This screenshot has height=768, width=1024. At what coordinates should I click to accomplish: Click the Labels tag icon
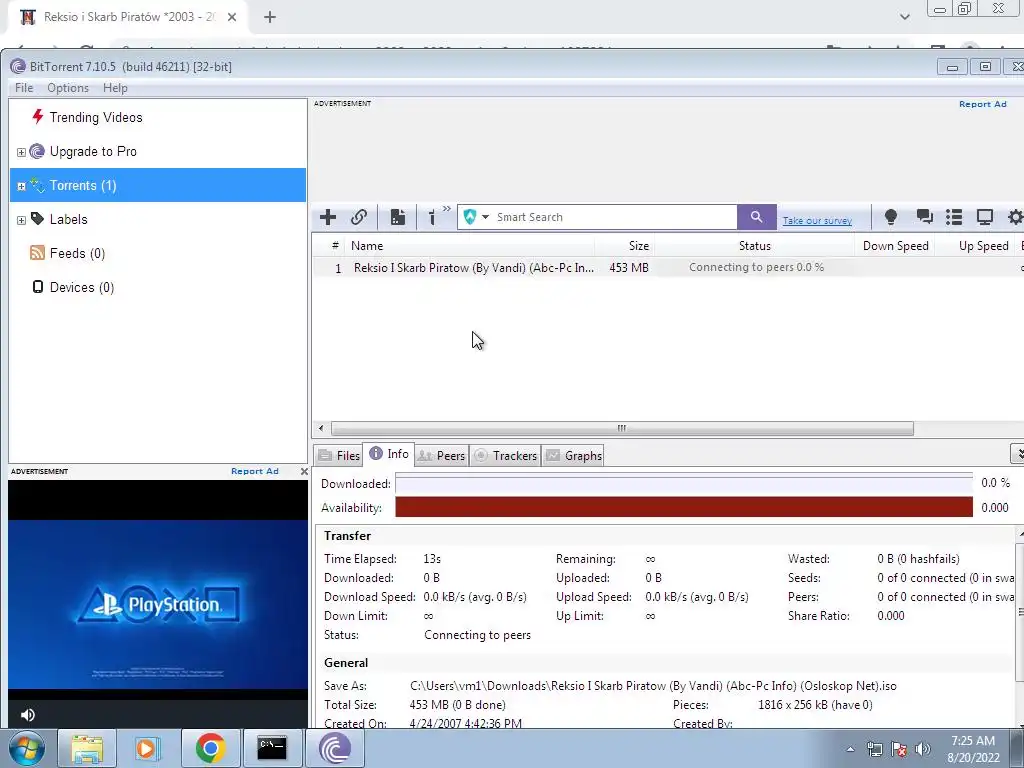coord(37,219)
